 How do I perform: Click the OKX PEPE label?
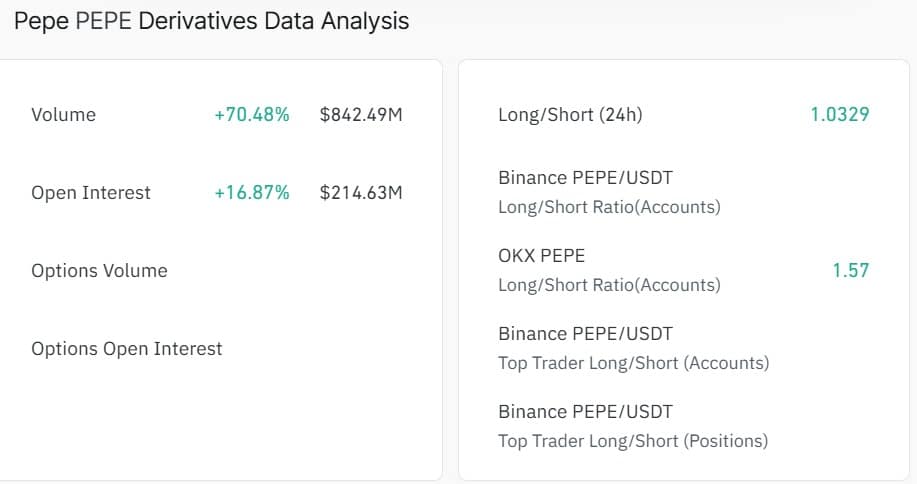541,256
